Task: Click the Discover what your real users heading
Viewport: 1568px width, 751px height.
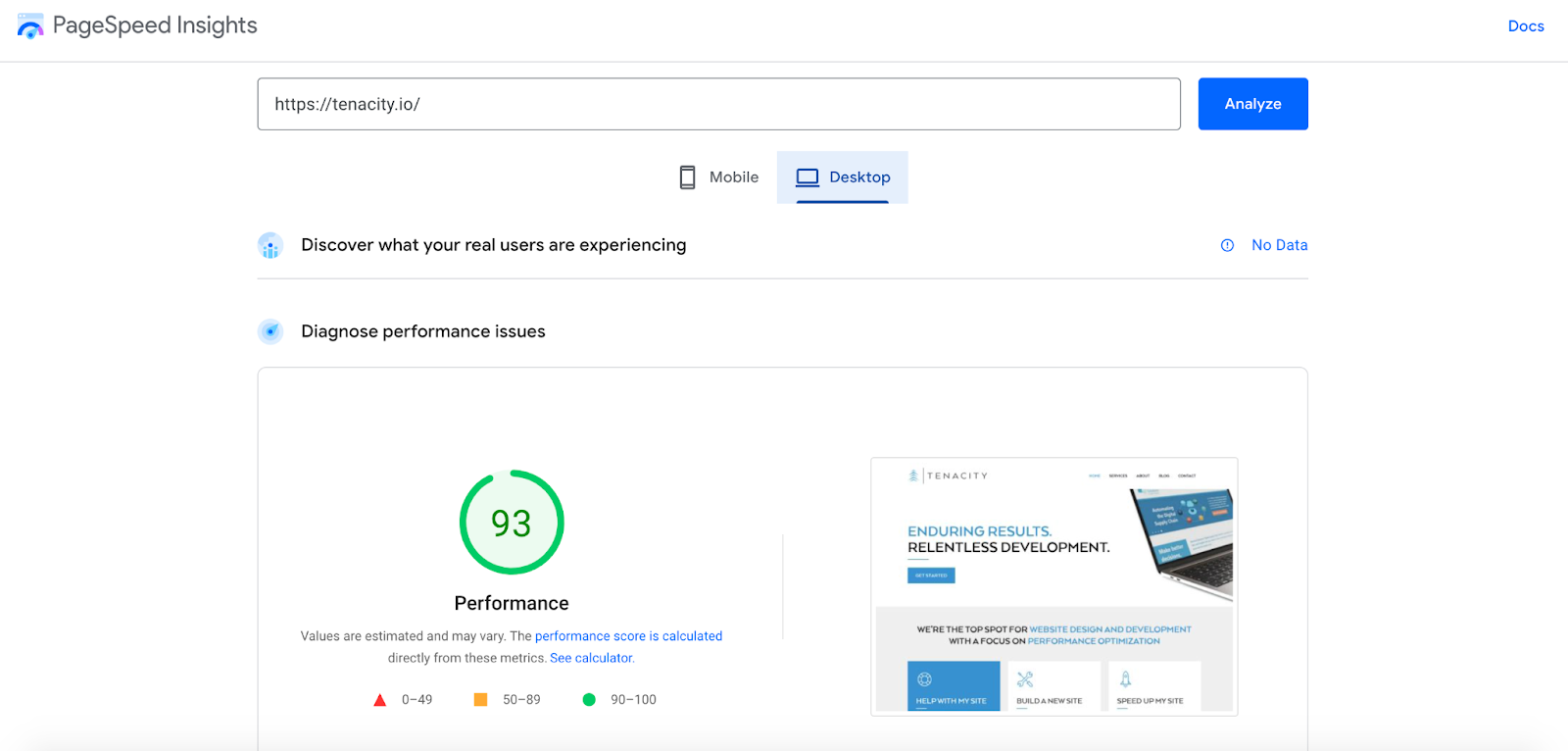Action: (494, 245)
